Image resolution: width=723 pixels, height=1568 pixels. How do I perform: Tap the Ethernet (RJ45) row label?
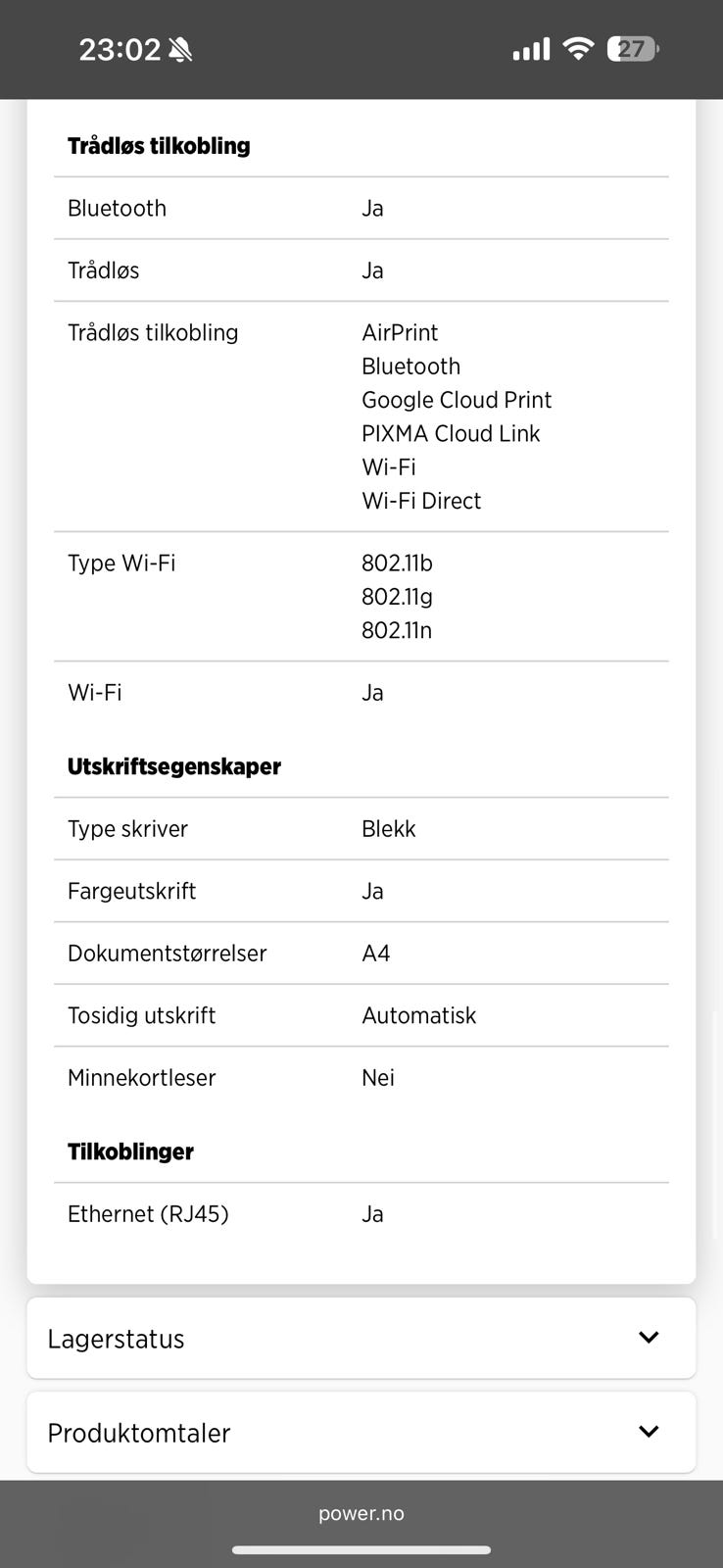(148, 1214)
